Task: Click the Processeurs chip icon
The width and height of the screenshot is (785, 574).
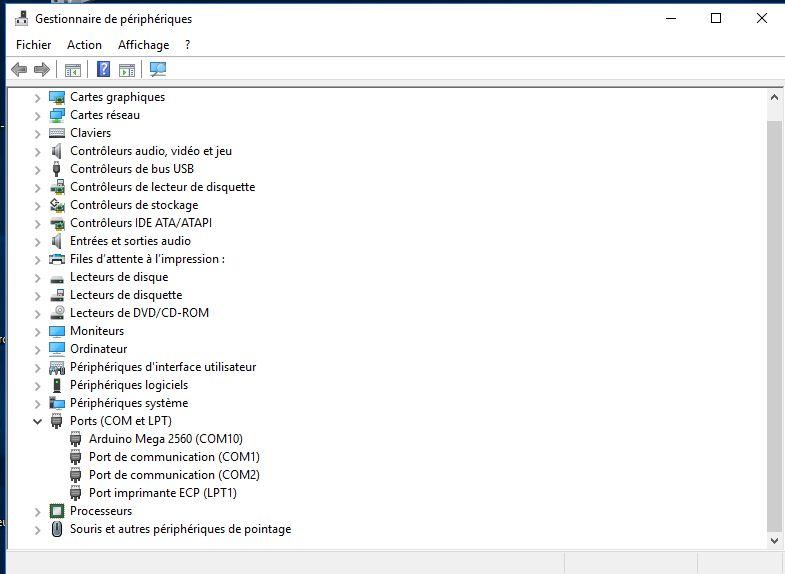Action: pos(57,511)
